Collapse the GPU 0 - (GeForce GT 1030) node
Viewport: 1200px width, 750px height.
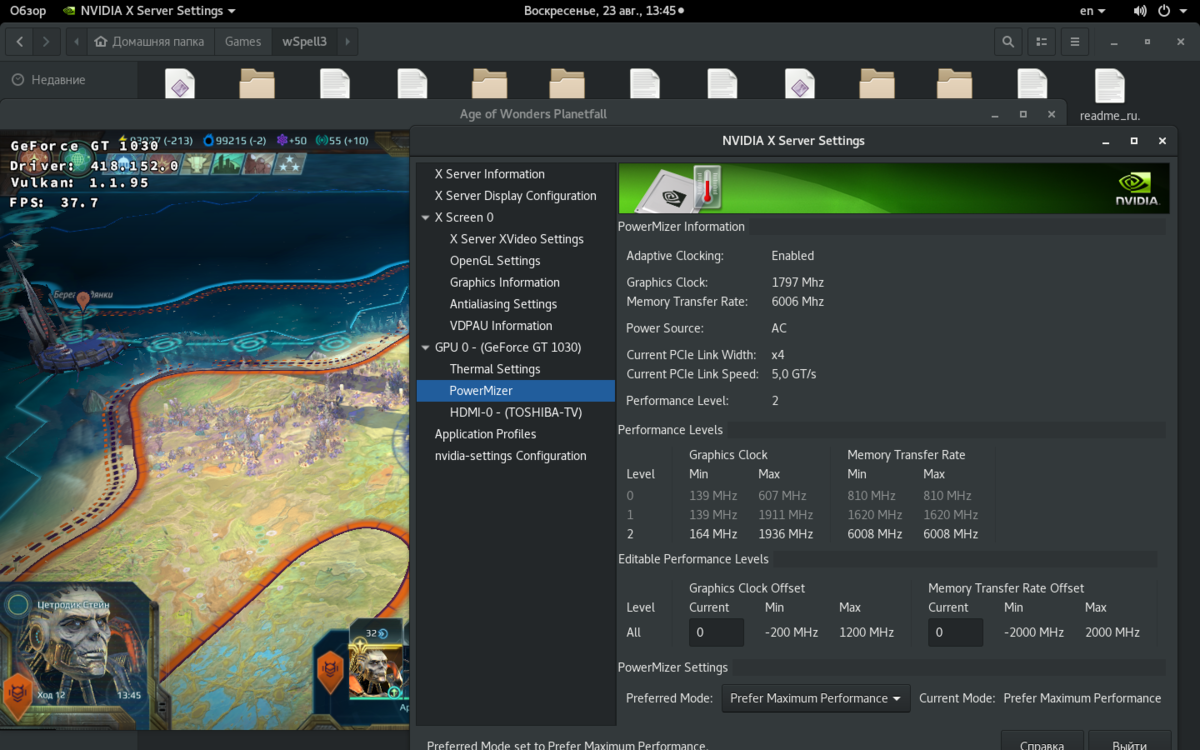425,348
